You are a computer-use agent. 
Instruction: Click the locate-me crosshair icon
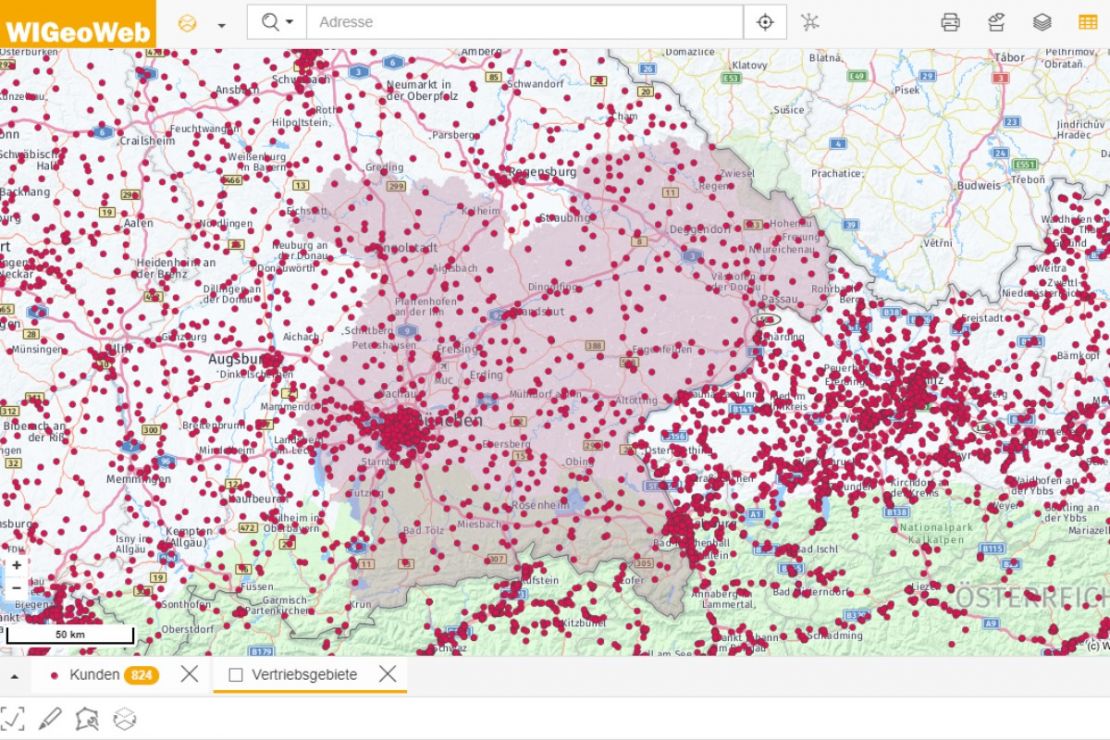pos(765,22)
